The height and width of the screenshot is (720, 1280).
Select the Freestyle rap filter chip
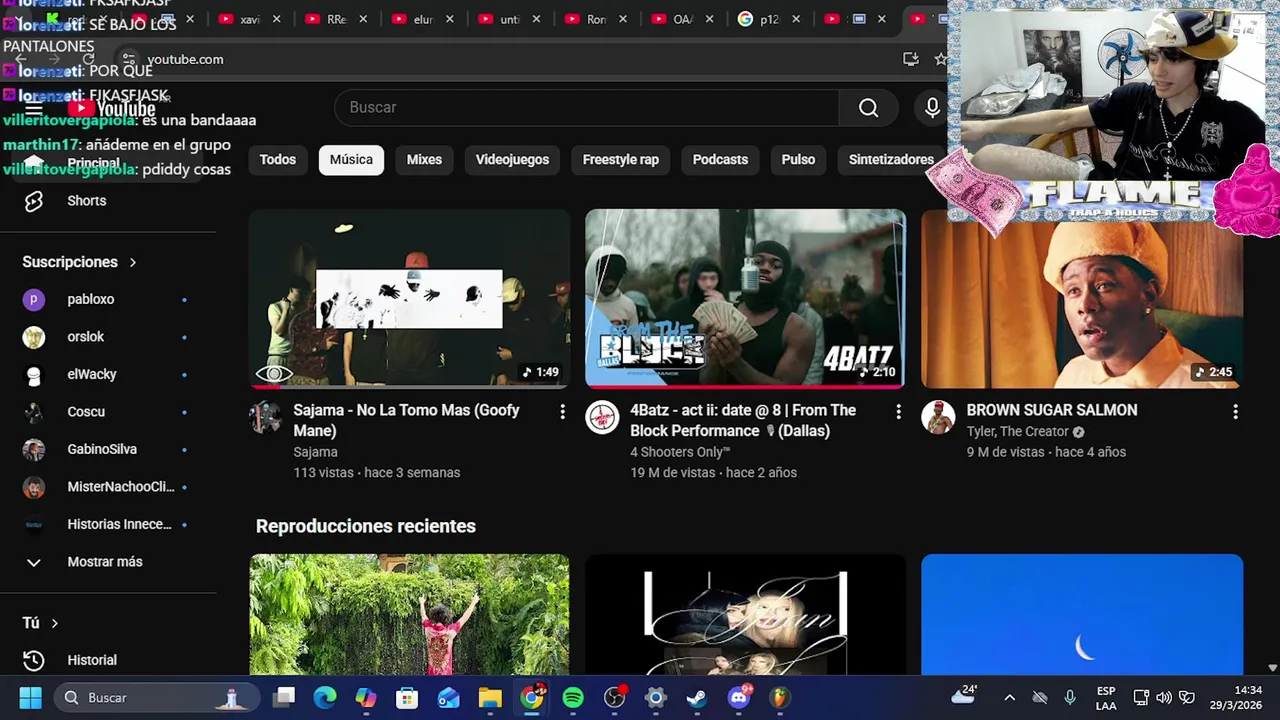point(621,160)
